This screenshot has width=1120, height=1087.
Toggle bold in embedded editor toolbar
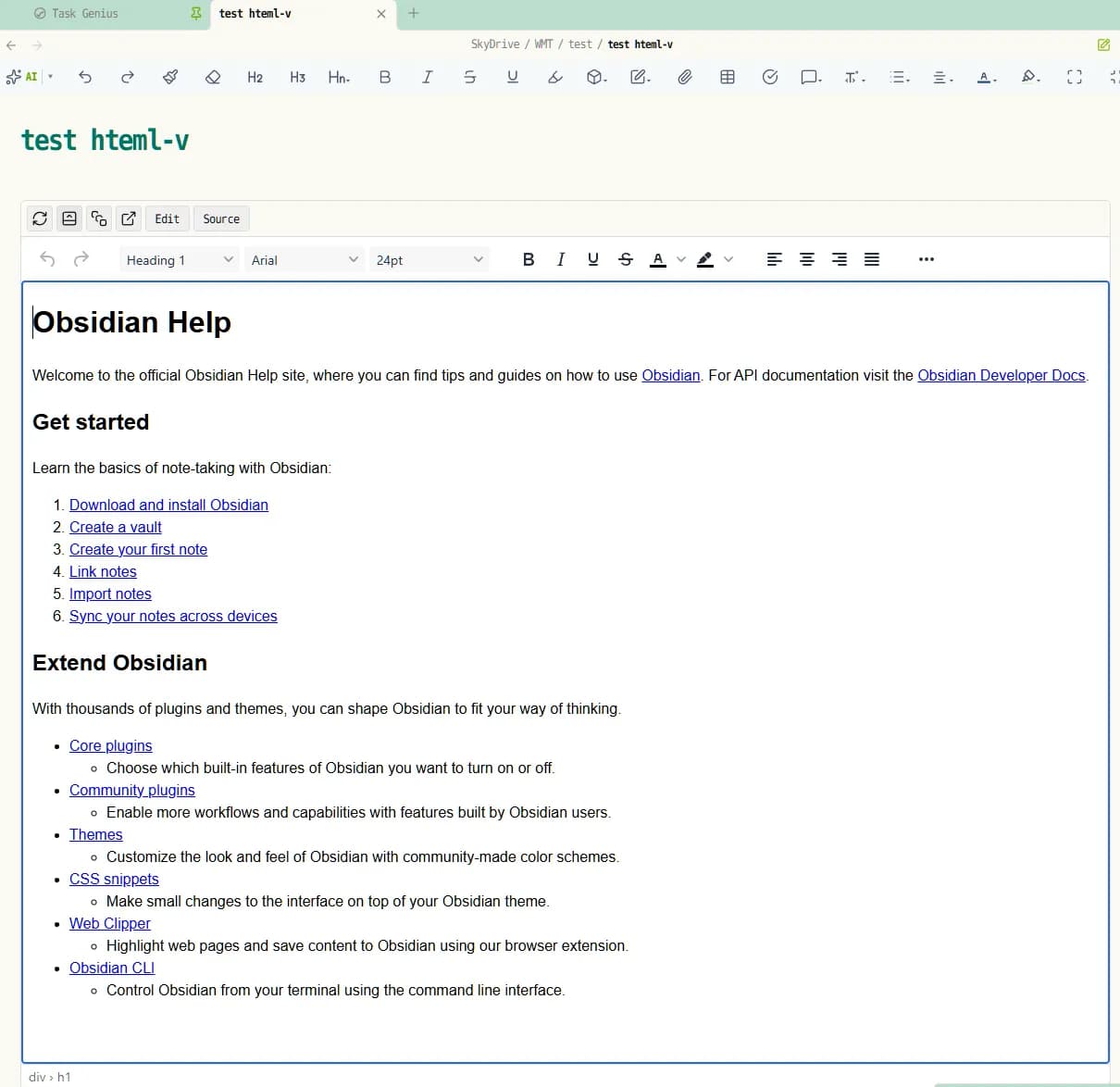click(529, 259)
